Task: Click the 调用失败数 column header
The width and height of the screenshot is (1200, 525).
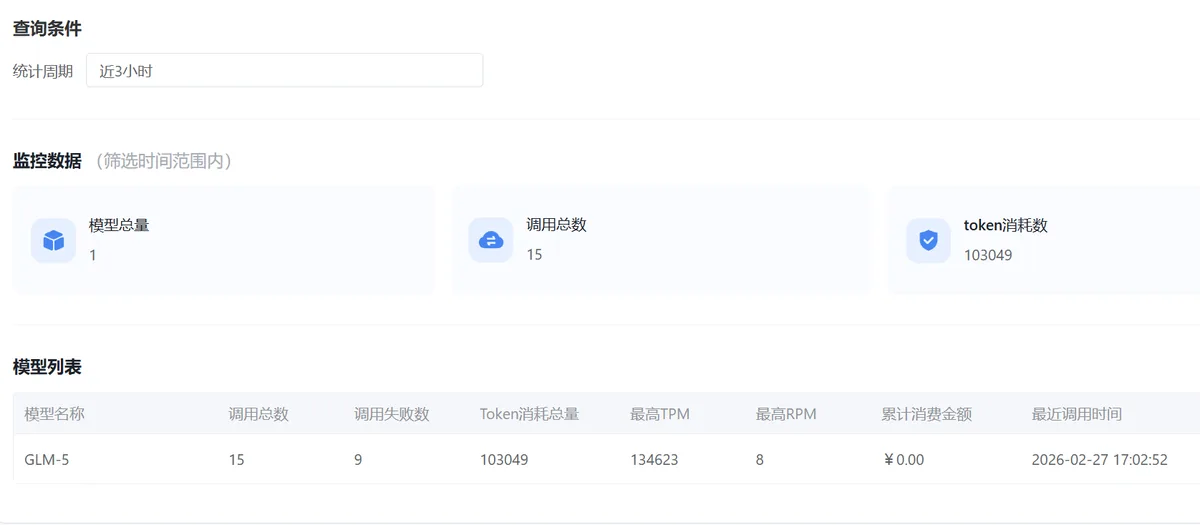Action: [x=392, y=414]
